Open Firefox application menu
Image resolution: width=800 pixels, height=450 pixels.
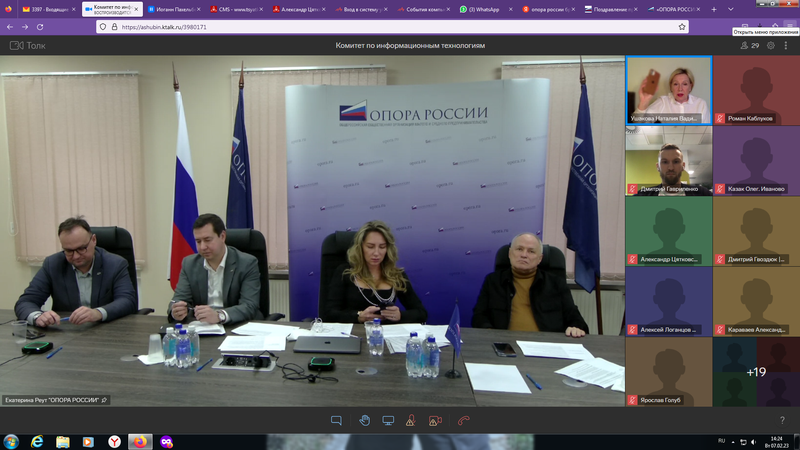[789, 27]
